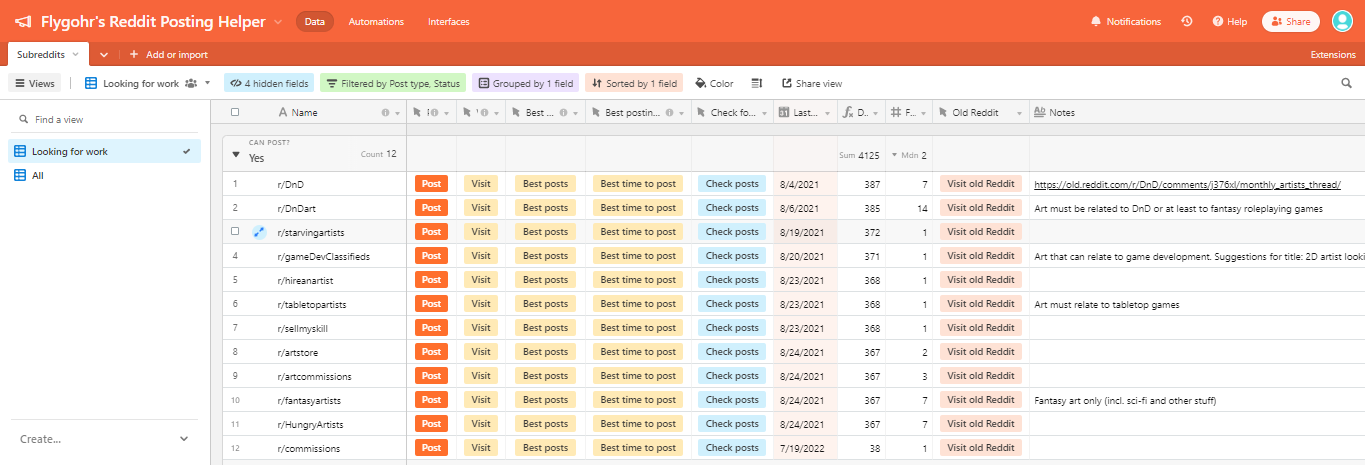
Task: Open base name dropdown chevron
Action: pos(278,21)
